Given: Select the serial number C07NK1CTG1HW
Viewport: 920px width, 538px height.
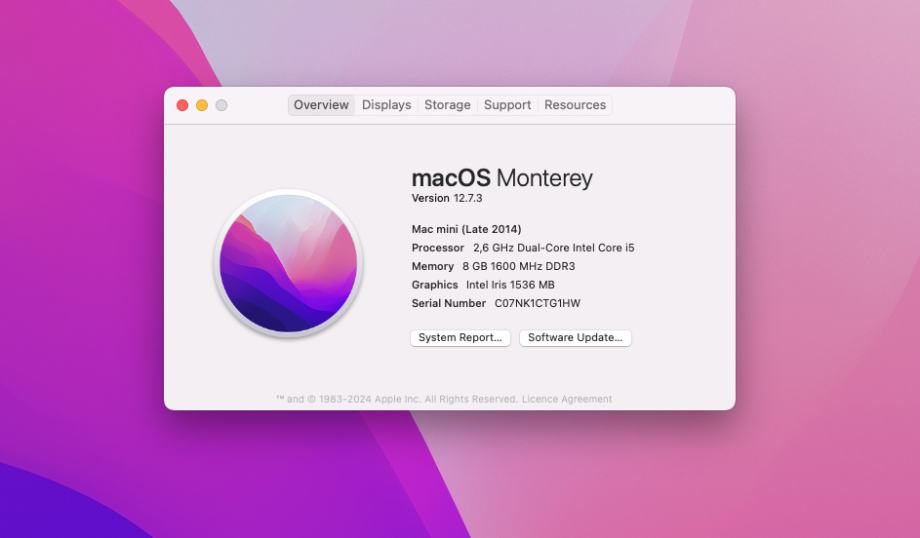Looking at the screenshot, I should [x=537, y=303].
